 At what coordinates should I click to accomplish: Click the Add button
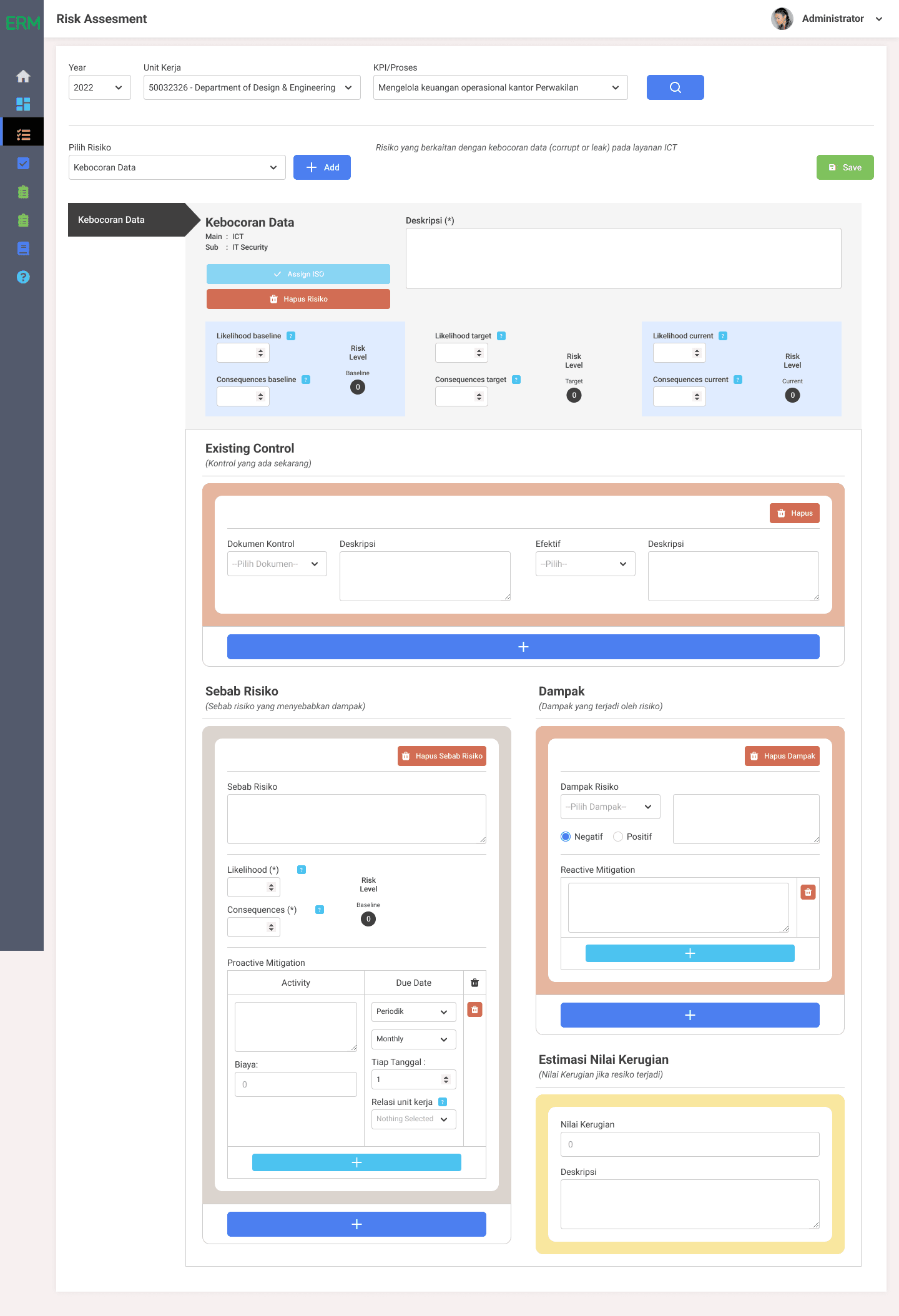tap(322, 167)
